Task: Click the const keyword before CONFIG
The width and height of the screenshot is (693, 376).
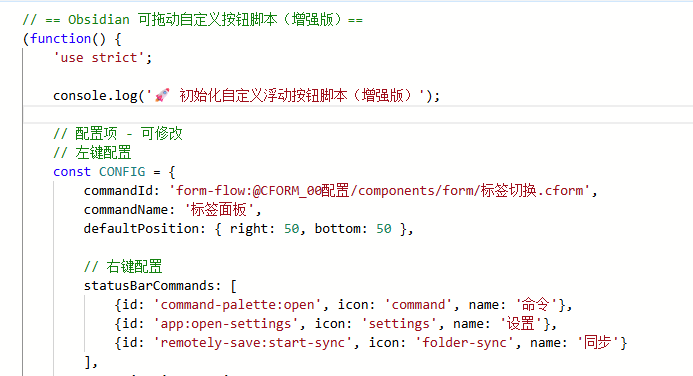Action: click(72, 172)
